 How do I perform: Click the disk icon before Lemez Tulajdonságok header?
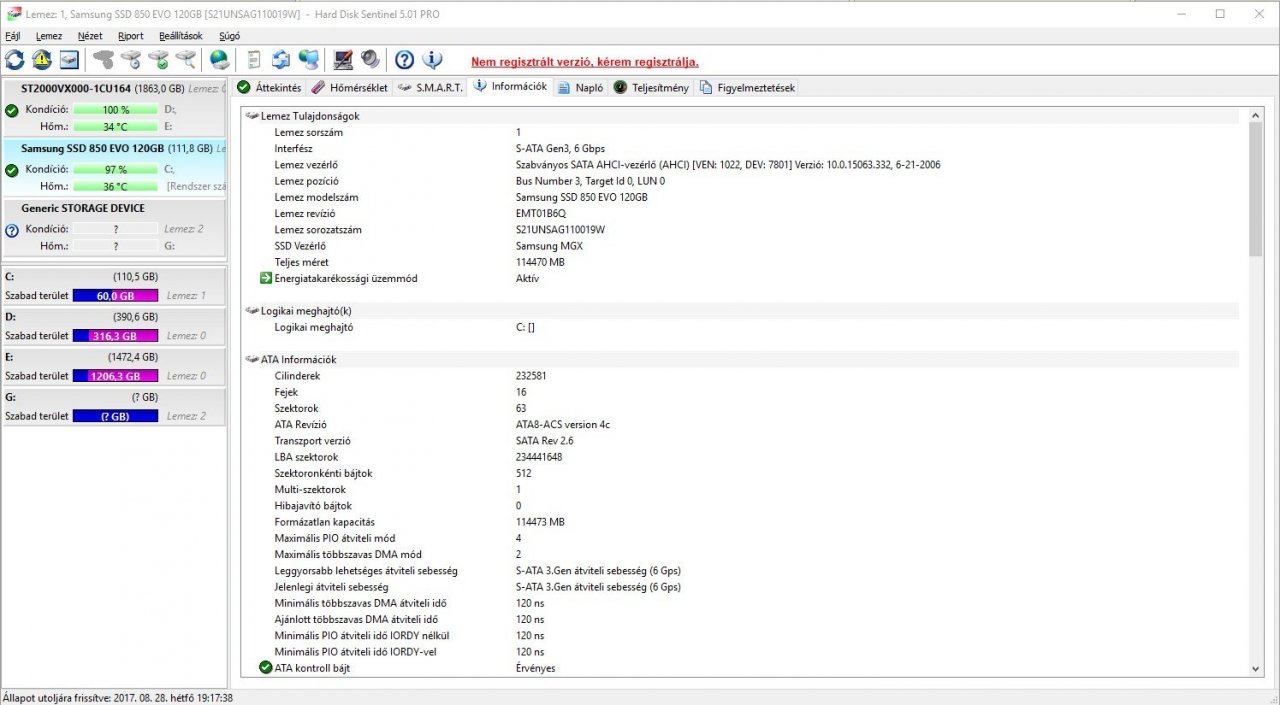252,116
